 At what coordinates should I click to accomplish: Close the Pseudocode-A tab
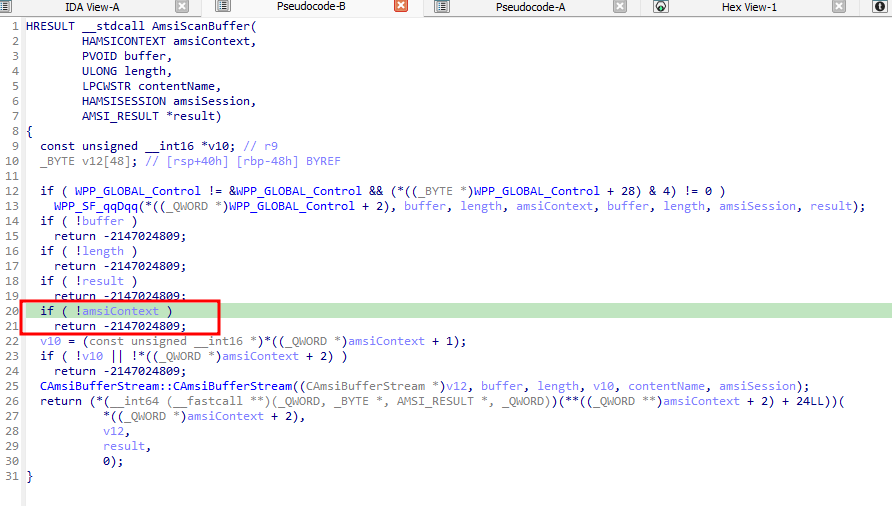(620, 7)
